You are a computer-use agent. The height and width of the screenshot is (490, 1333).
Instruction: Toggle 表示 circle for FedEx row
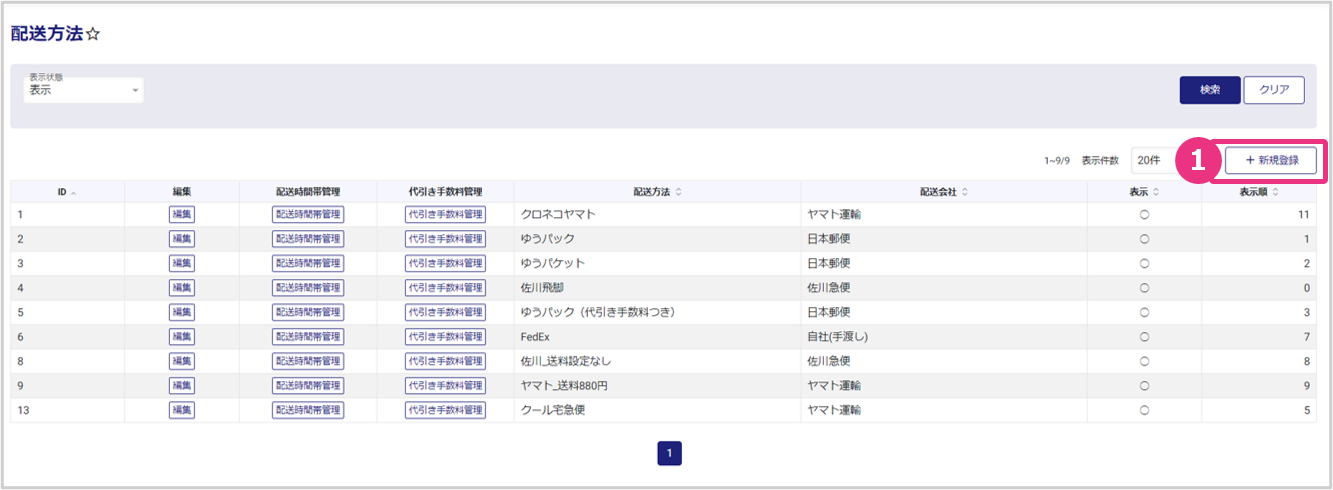pos(1144,337)
